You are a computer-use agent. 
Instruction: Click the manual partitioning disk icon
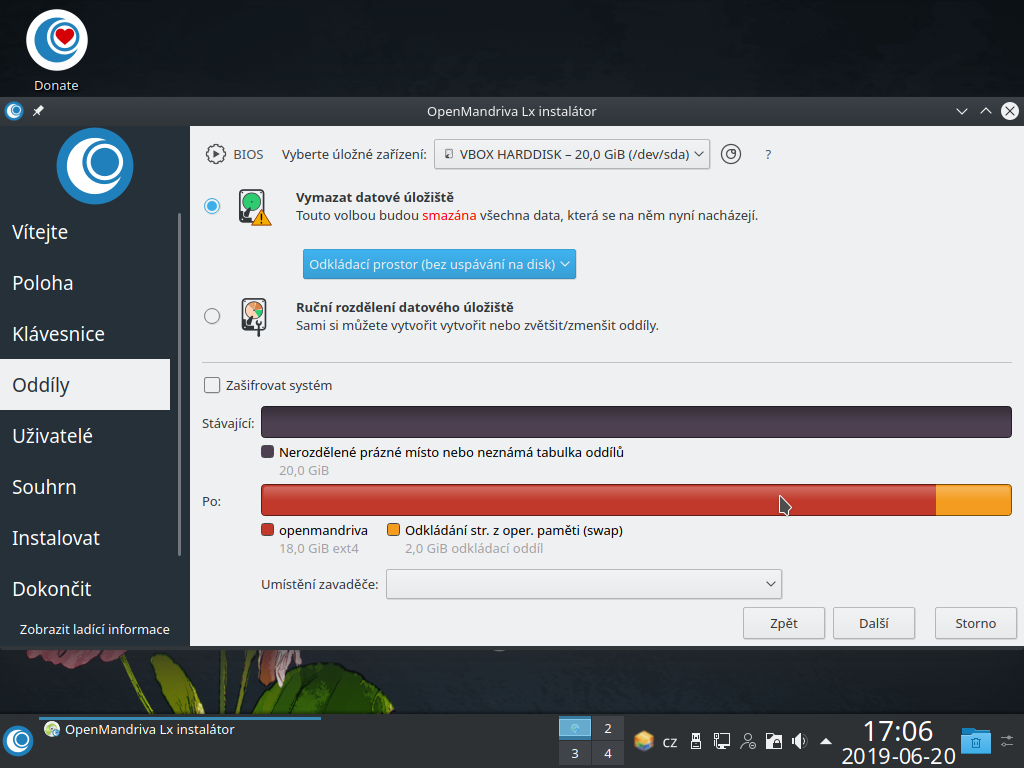pyautogui.click(x=253, y=315)
